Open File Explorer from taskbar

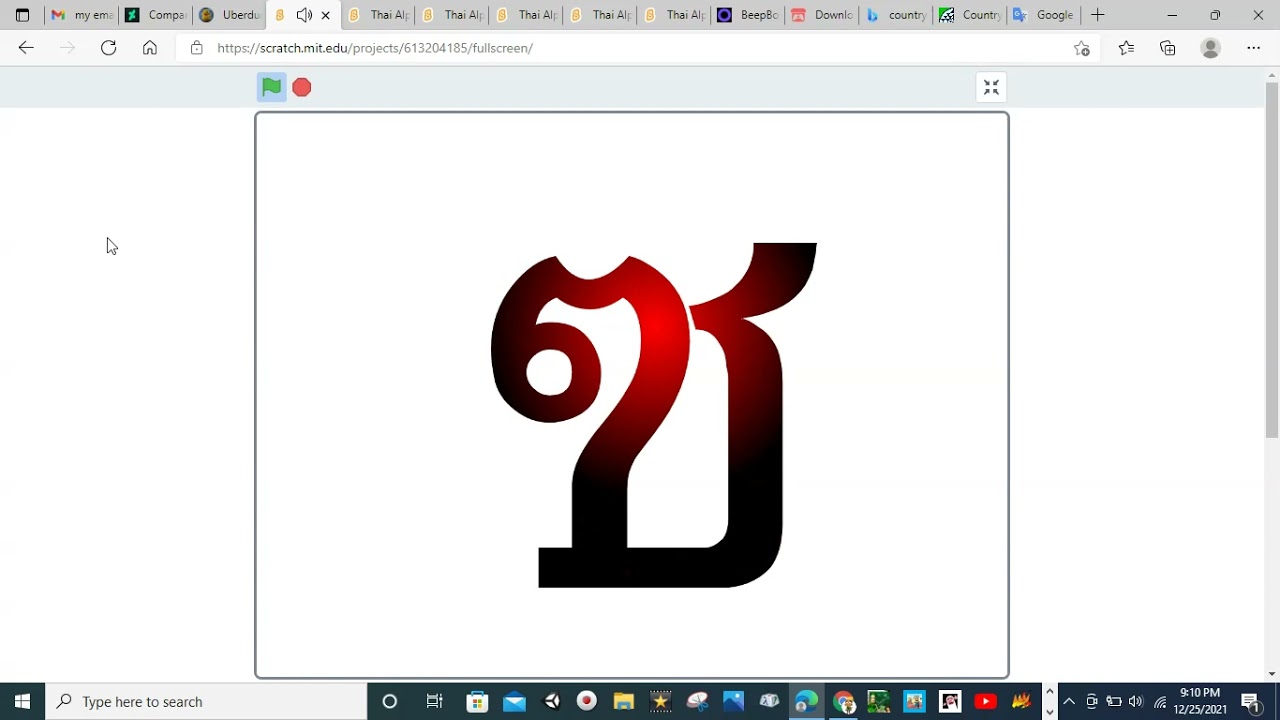624,701
